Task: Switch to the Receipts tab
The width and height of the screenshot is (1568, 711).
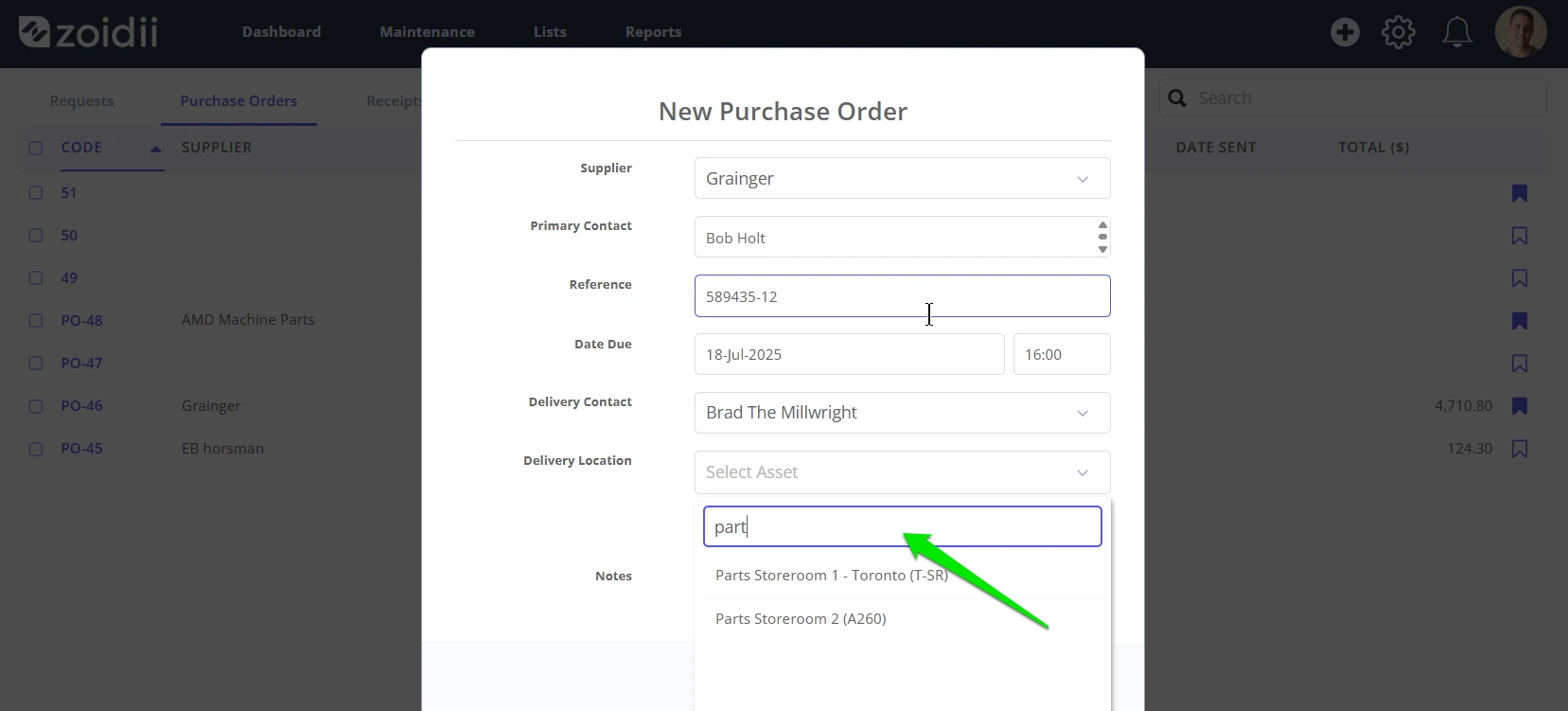Action: 394,101
